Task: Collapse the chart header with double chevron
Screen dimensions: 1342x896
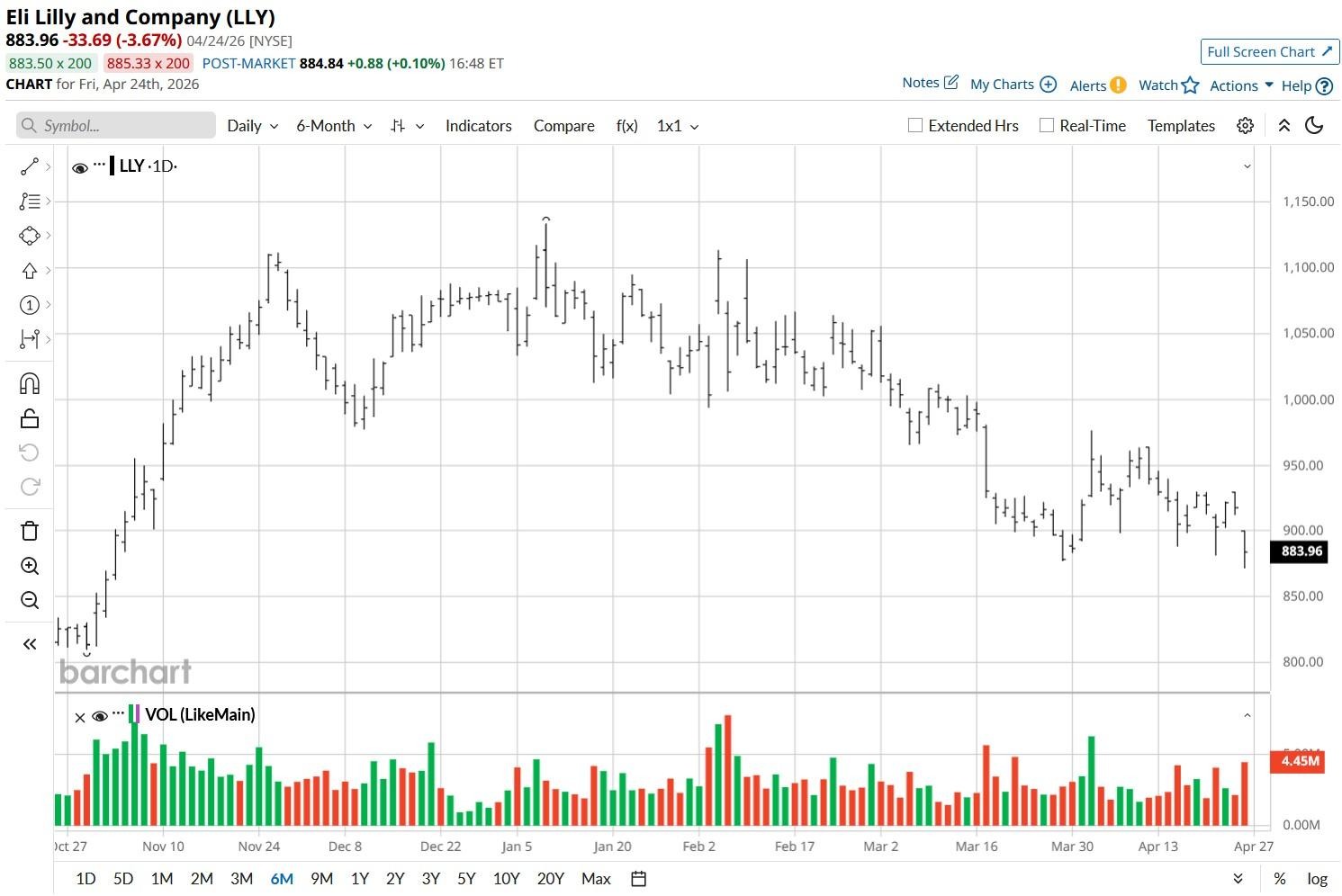Action: pyautogui.click(x=1284, y=126)
